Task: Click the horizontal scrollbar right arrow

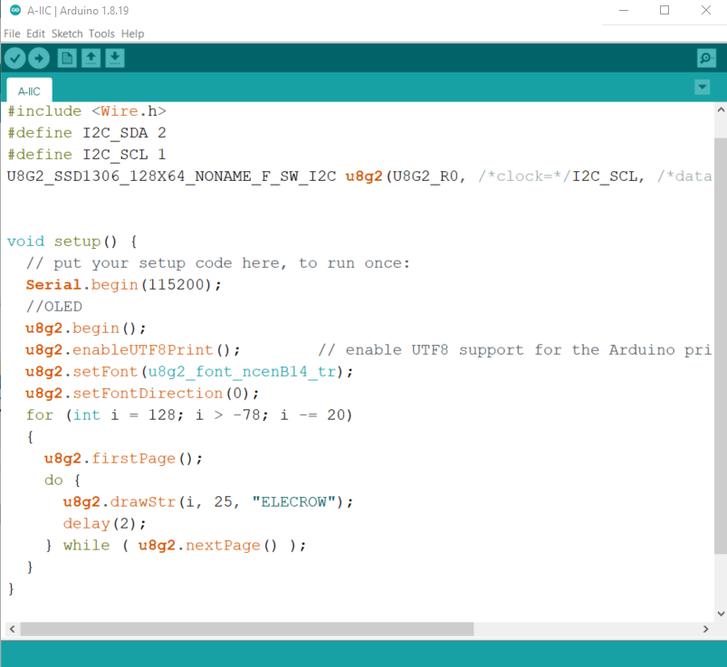Action: pos(706,629)
